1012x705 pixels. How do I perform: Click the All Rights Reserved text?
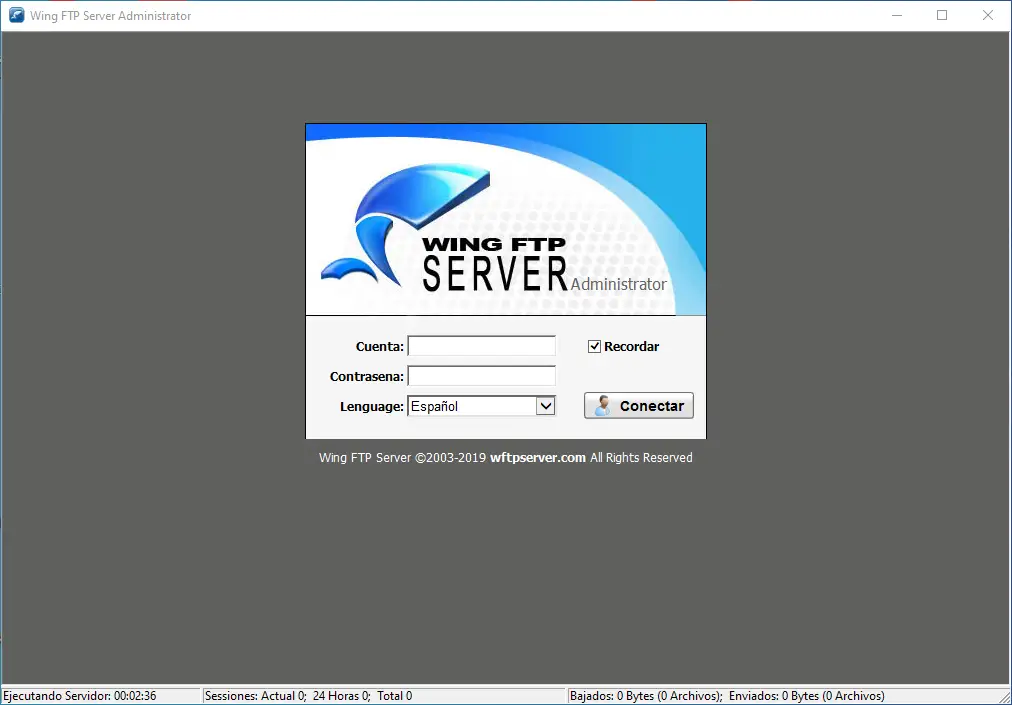pyautogui.click(x=641, y=458)
